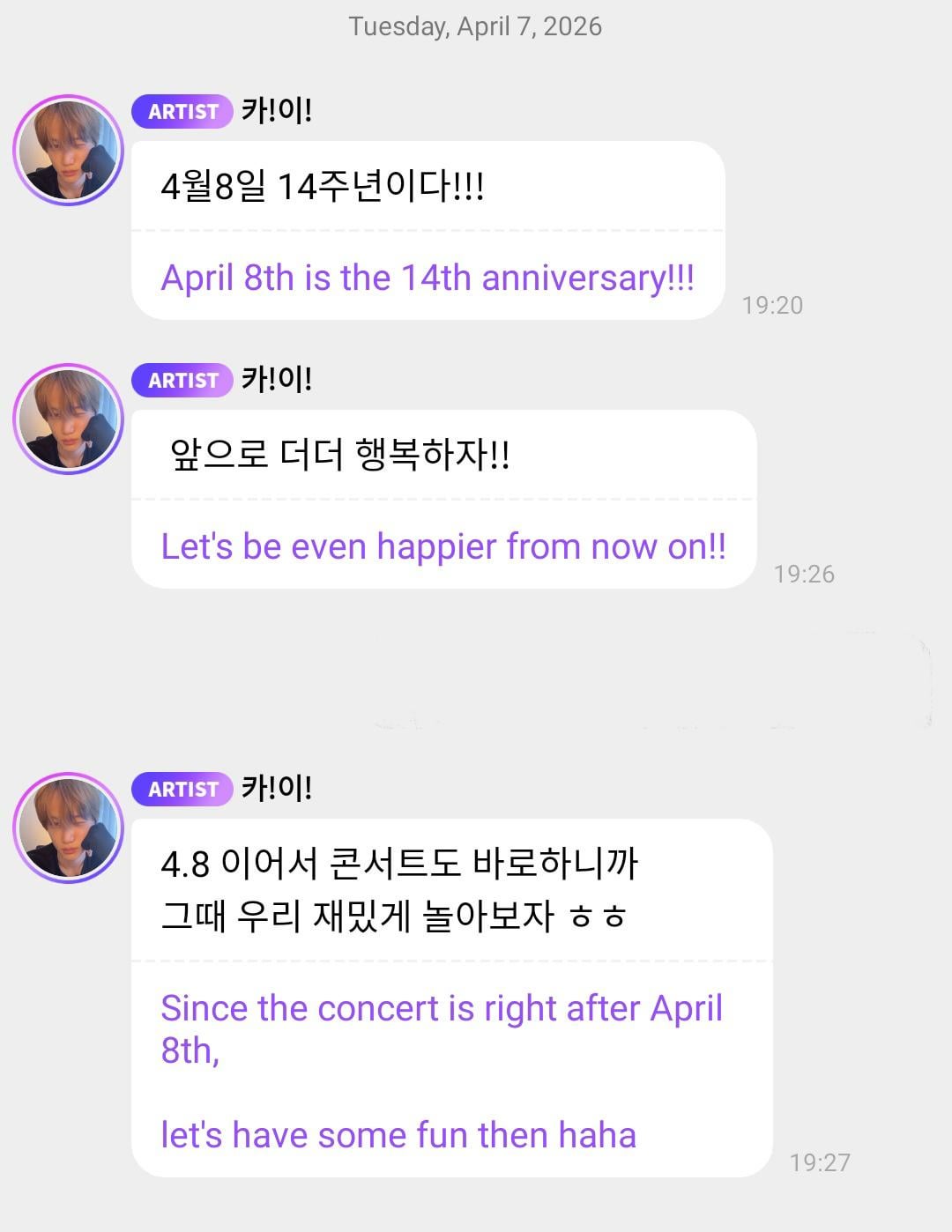Viewport: 952px width, 1232px height.
Task: Click artist name 카!이! on second message
Action: (277, 380)
